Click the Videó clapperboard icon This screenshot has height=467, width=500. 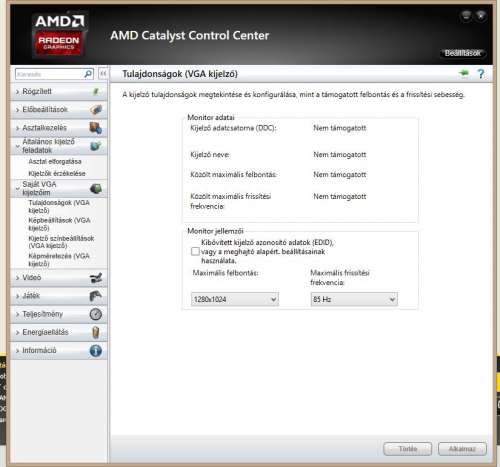(x=96, y=278)
